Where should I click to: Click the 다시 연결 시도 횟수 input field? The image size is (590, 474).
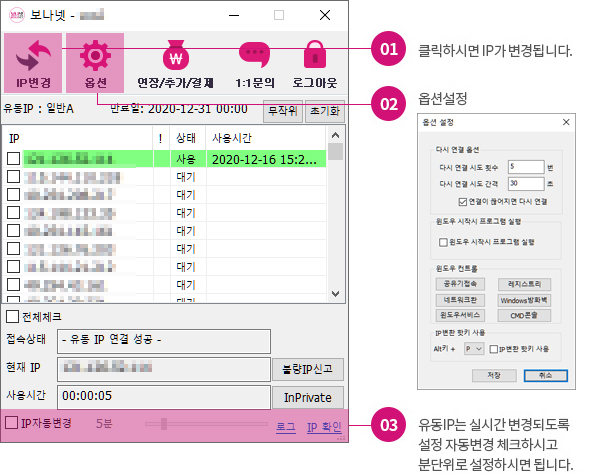pos(526,167)
